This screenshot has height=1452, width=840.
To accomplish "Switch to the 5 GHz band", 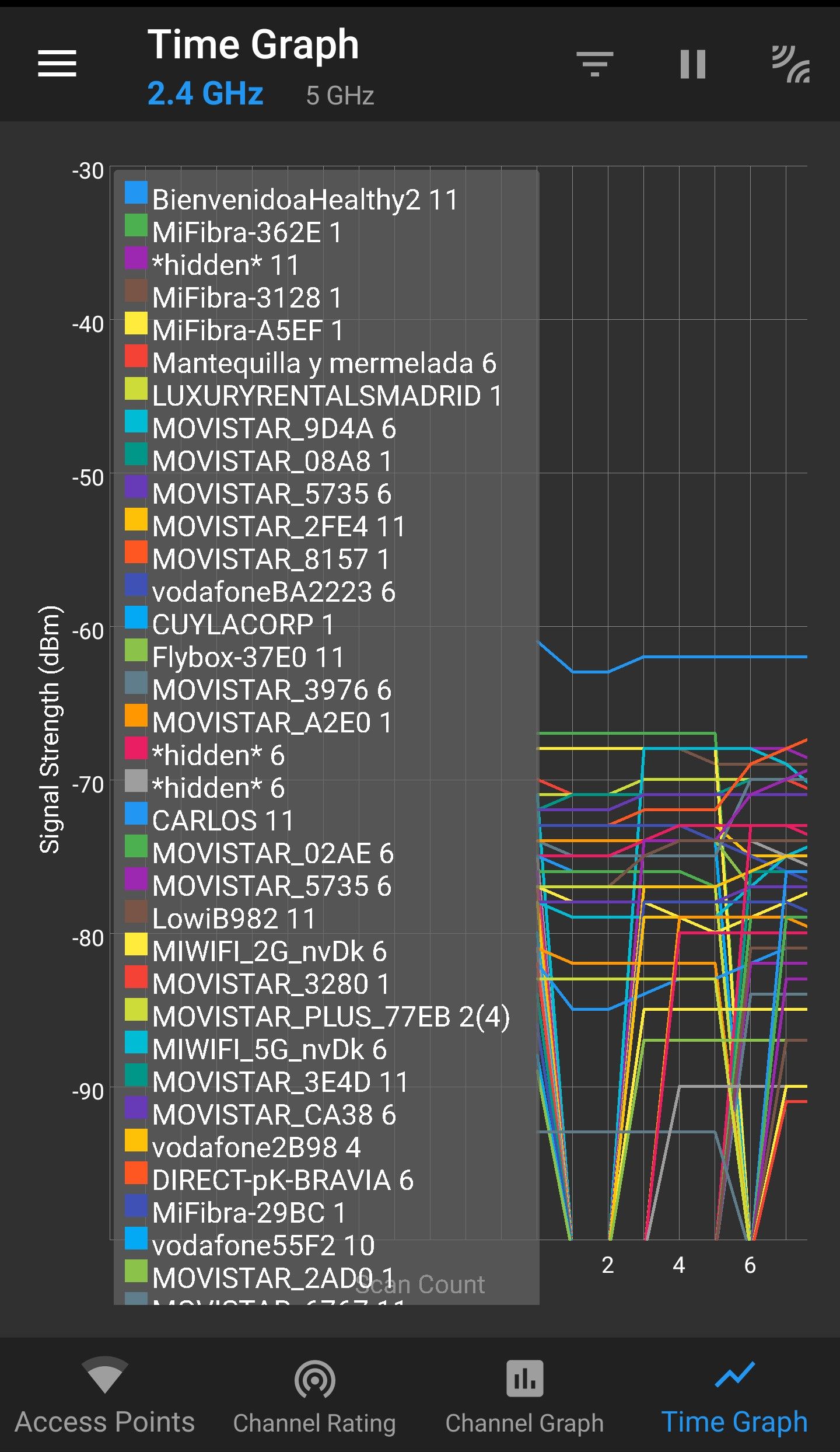I will point(340,96).
